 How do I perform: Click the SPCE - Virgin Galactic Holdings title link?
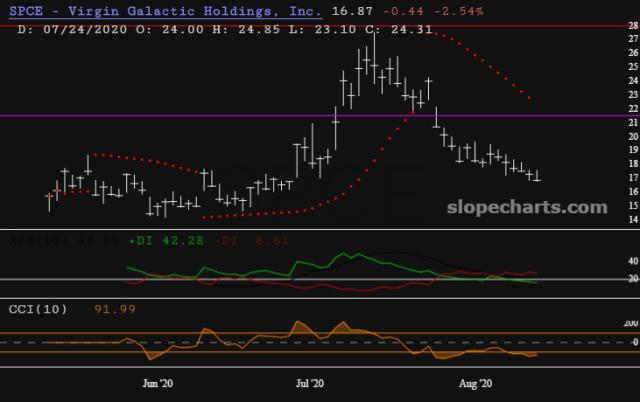[x=165, y=11]
